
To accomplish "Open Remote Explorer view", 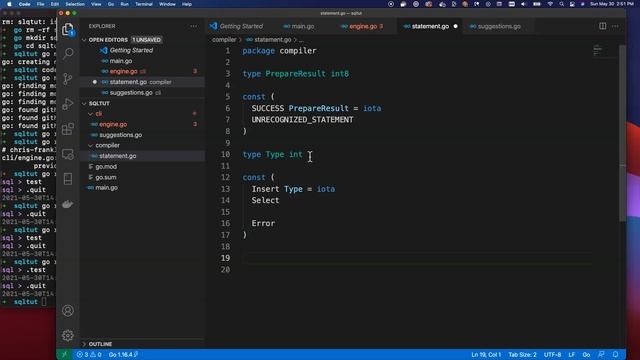I will (68, 154).
